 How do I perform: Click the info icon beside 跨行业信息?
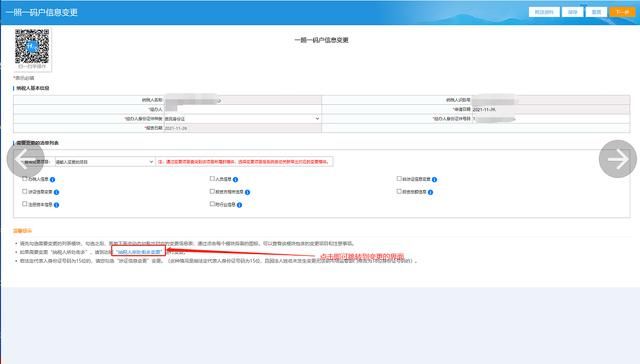[x=240, y=205]
